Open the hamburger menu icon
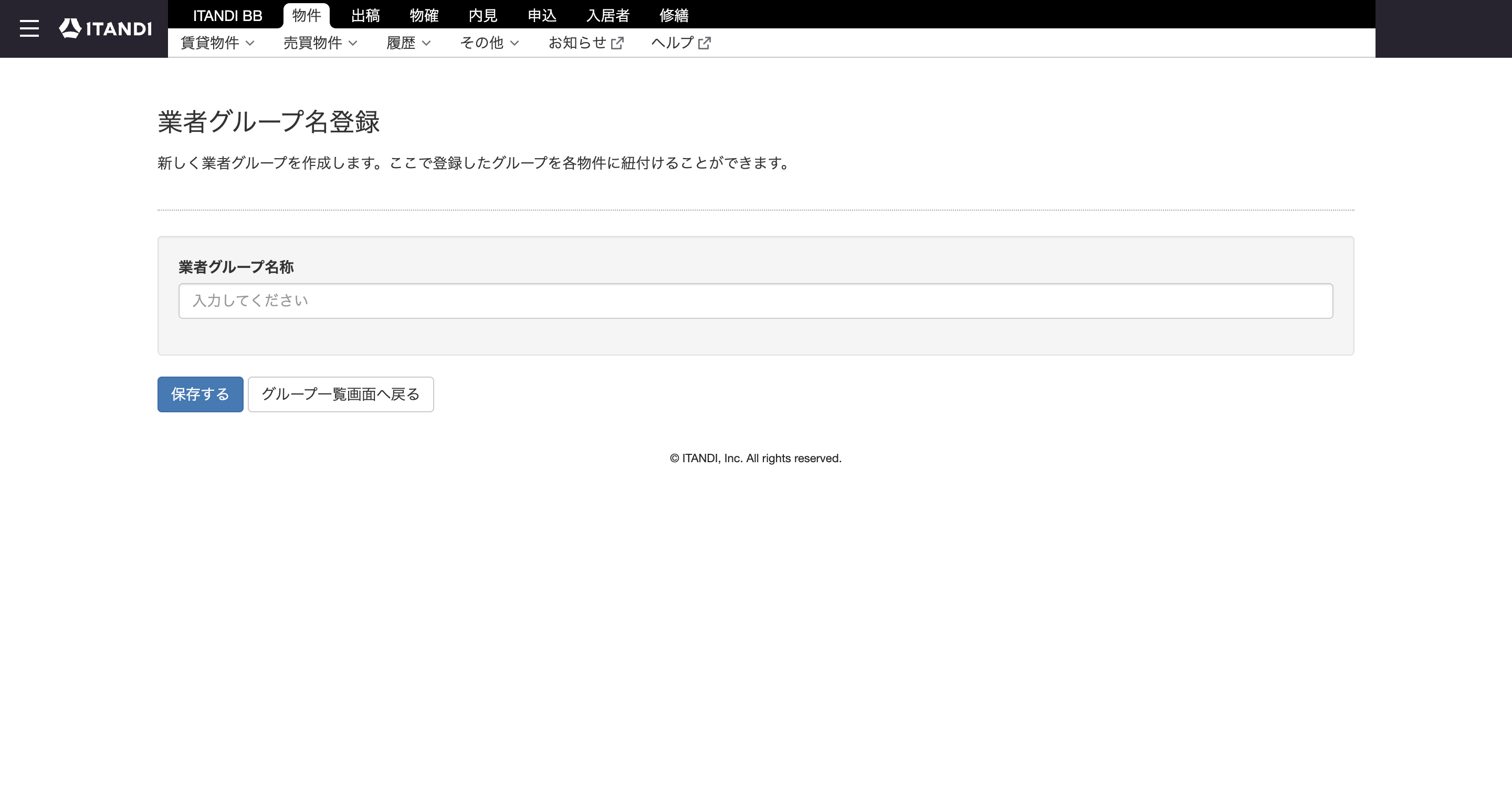The height and width of the screenshot is (791, 1512). 29,28
